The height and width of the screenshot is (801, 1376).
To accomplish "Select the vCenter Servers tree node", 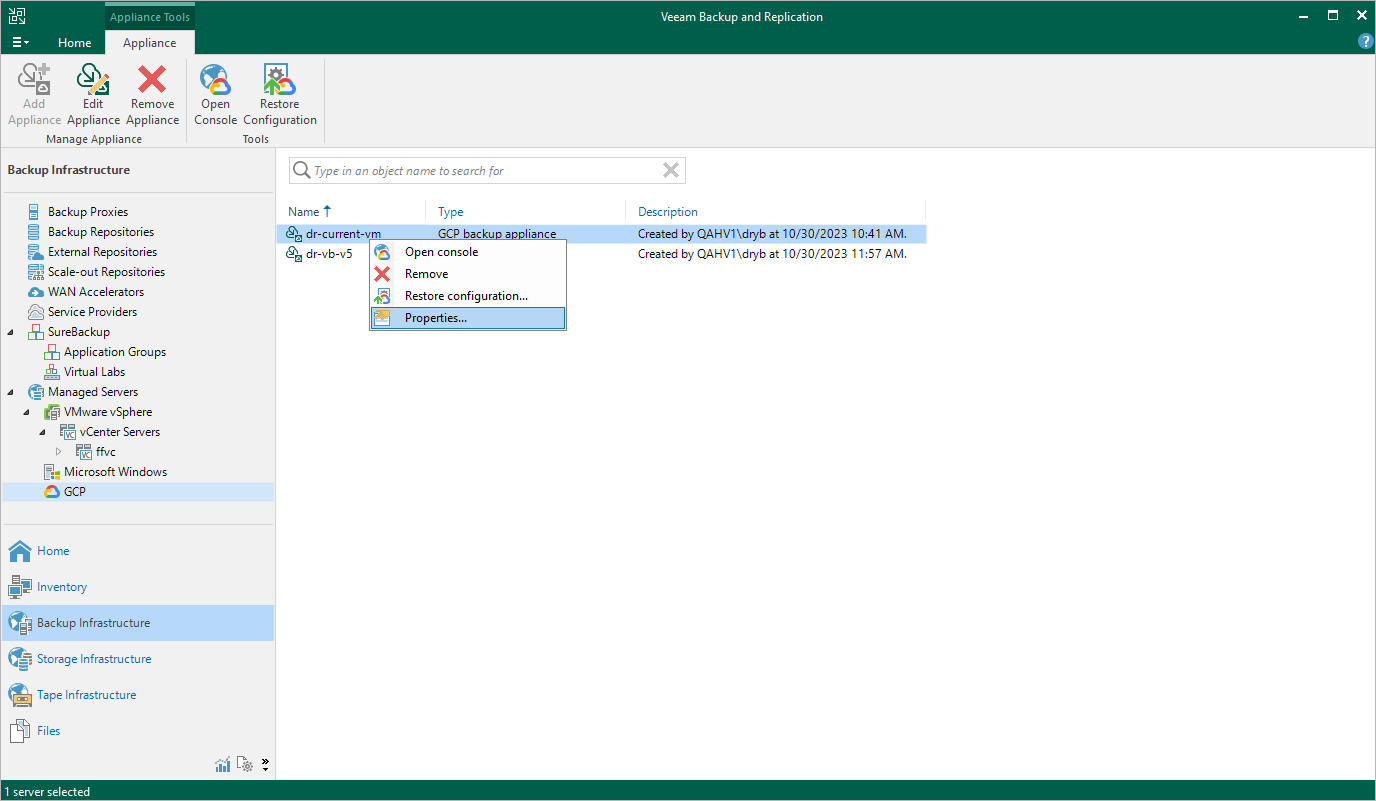I will tap(120, 432).
